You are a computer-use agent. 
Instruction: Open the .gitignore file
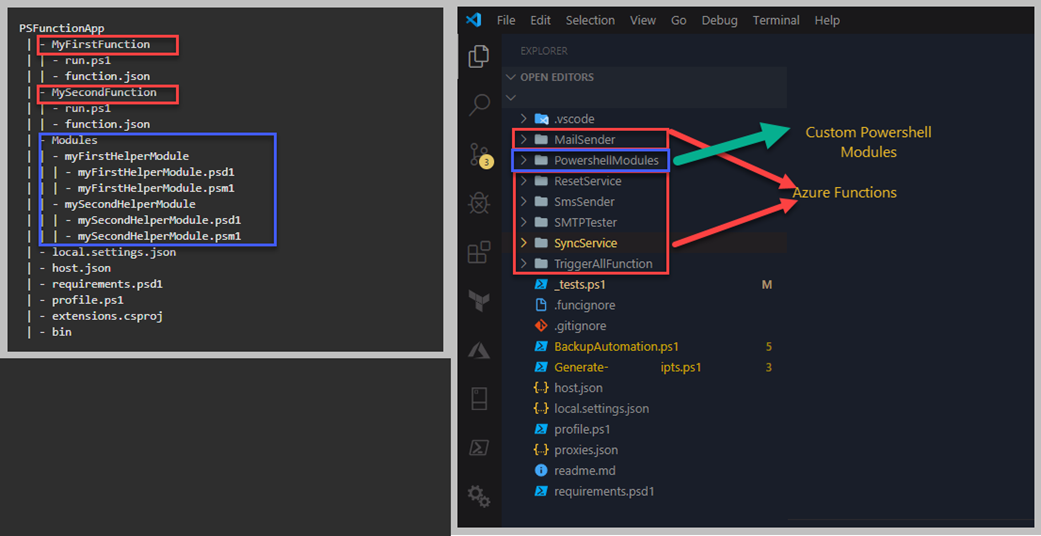tap(580, 326)
